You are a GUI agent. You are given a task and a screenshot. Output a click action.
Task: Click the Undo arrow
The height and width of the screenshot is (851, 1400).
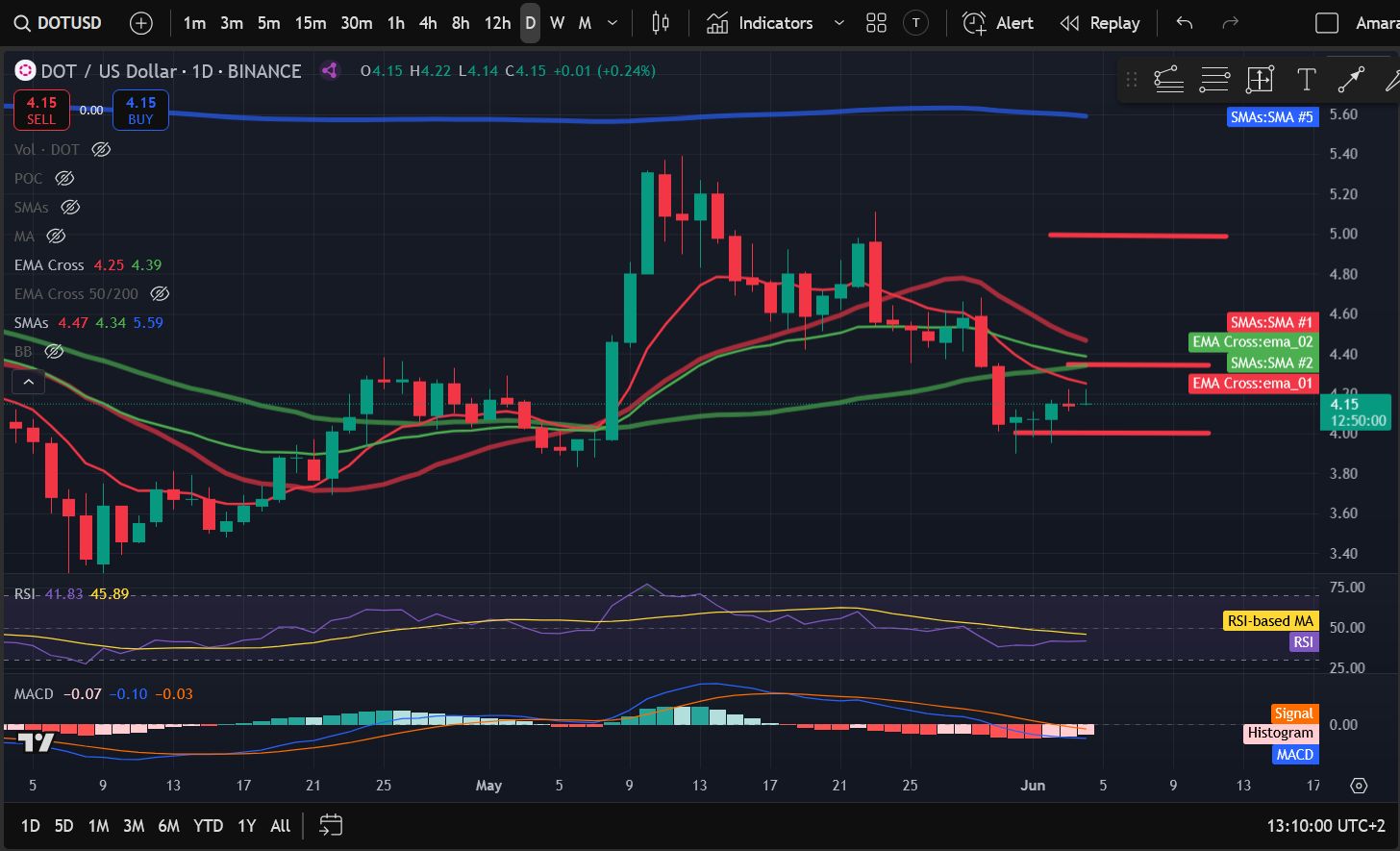click(1185, 23)
